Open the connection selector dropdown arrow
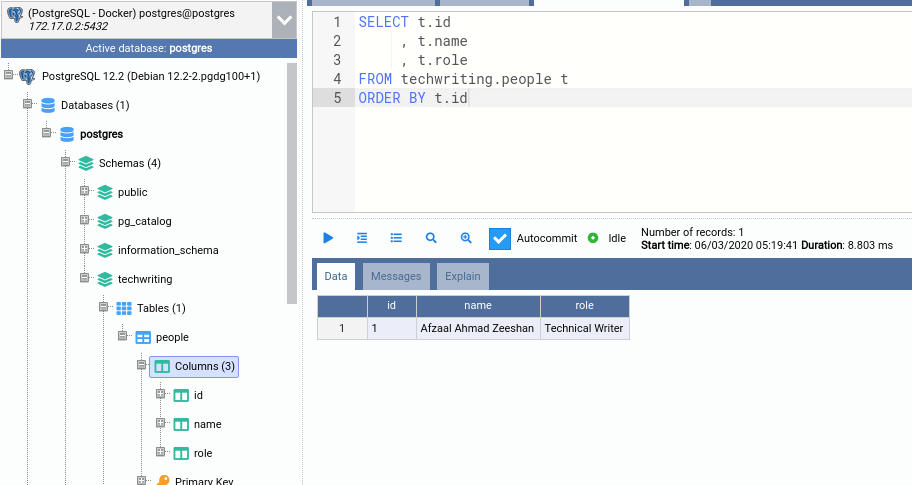The width and height of the screenshot is (912, 485). (284, 20)
